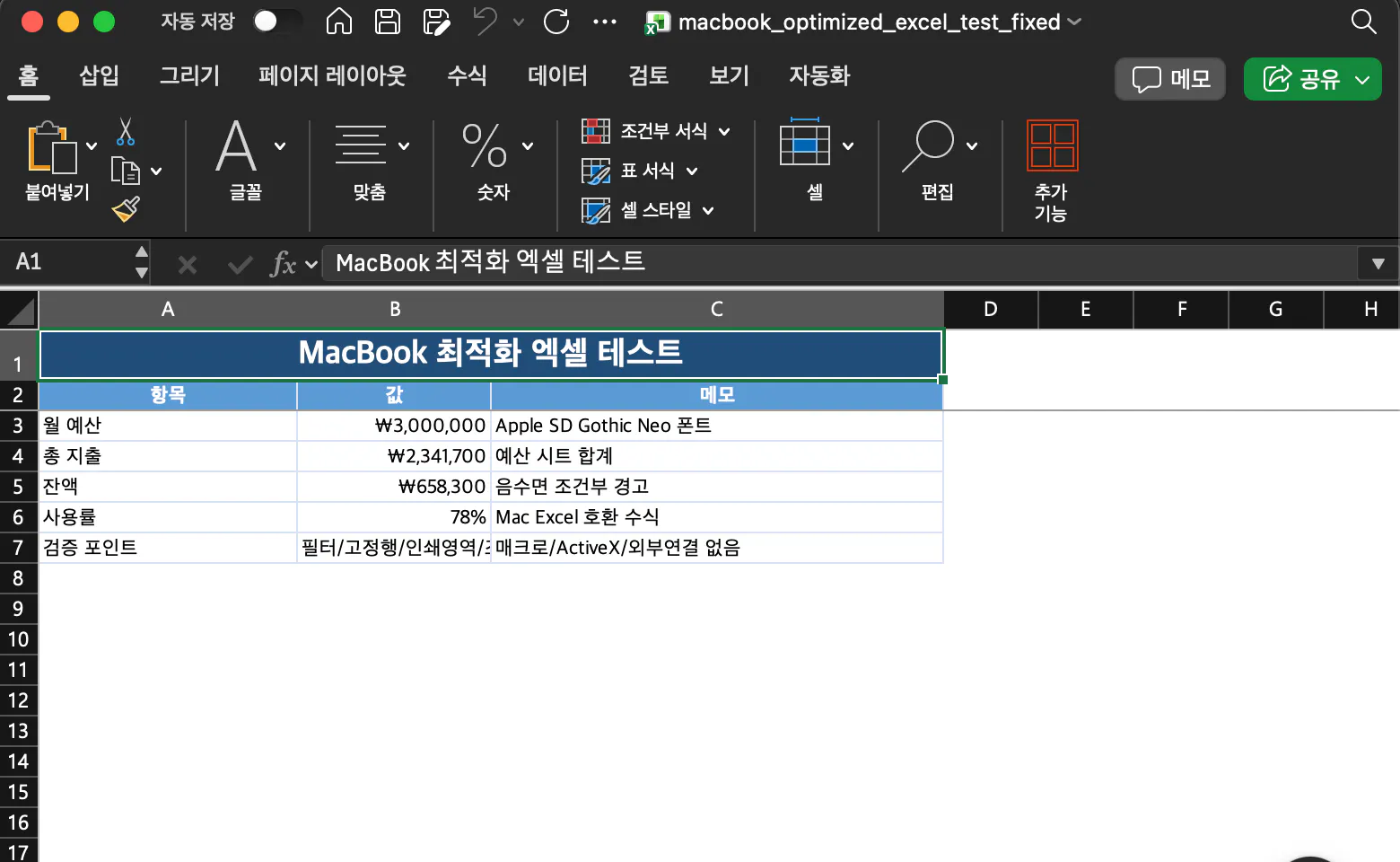1400x862 pixels.
Task: Select the cell showing 78%
Action: click(x=394, y=517)
